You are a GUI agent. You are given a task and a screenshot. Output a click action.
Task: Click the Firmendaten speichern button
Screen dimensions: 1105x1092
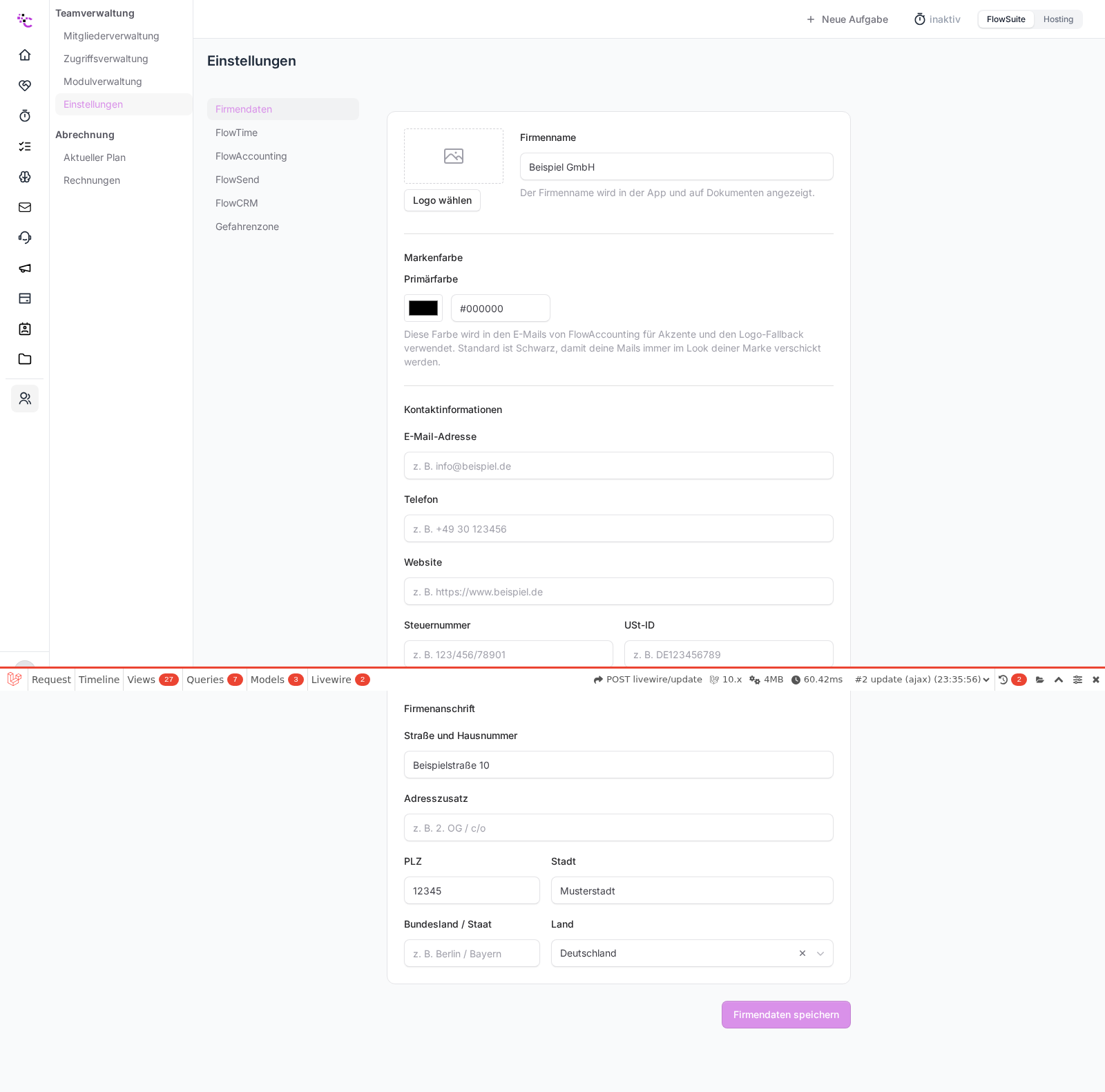point(786,1015)
